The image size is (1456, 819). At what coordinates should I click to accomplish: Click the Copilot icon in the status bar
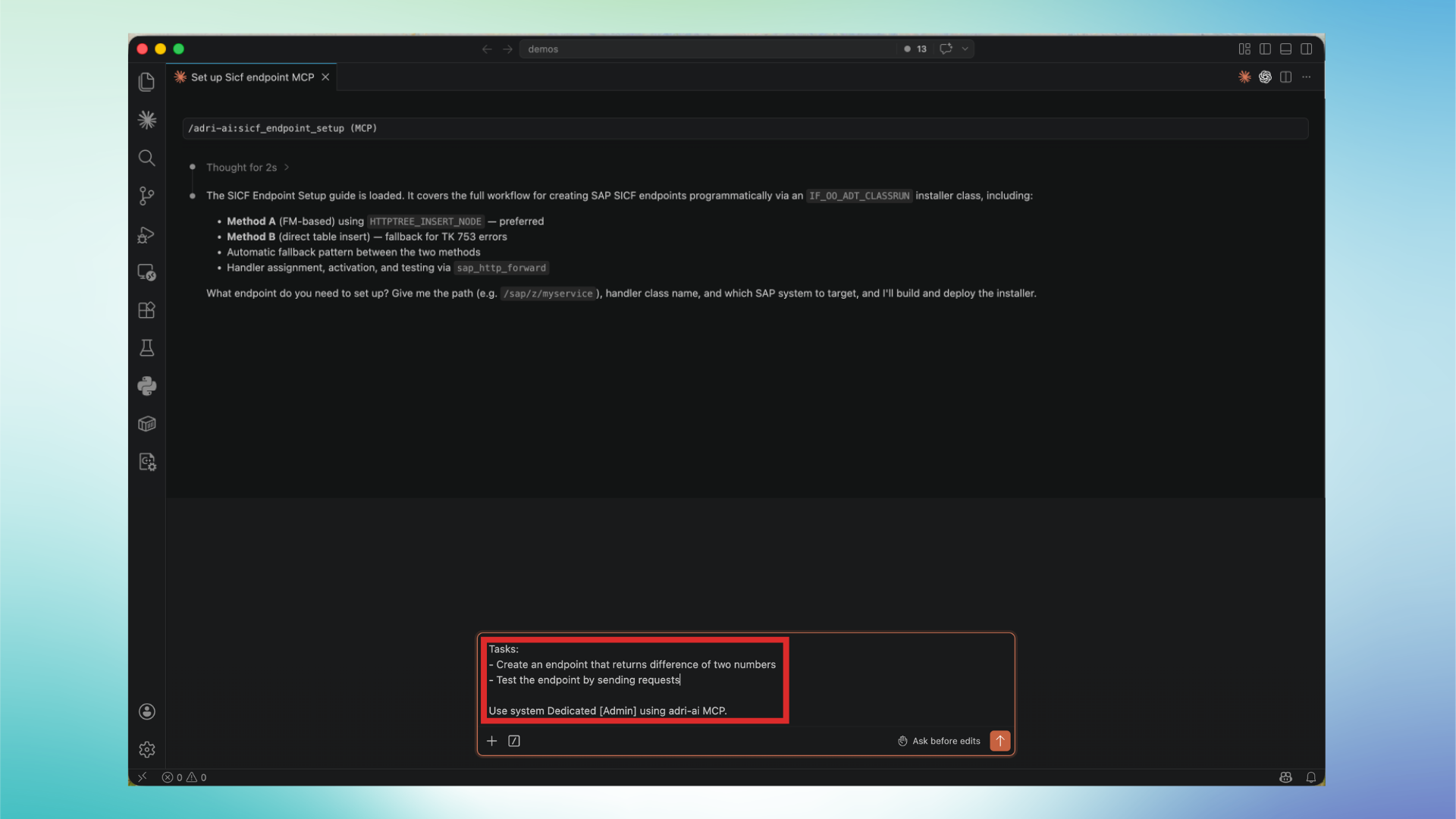[x=1286, y=777]
